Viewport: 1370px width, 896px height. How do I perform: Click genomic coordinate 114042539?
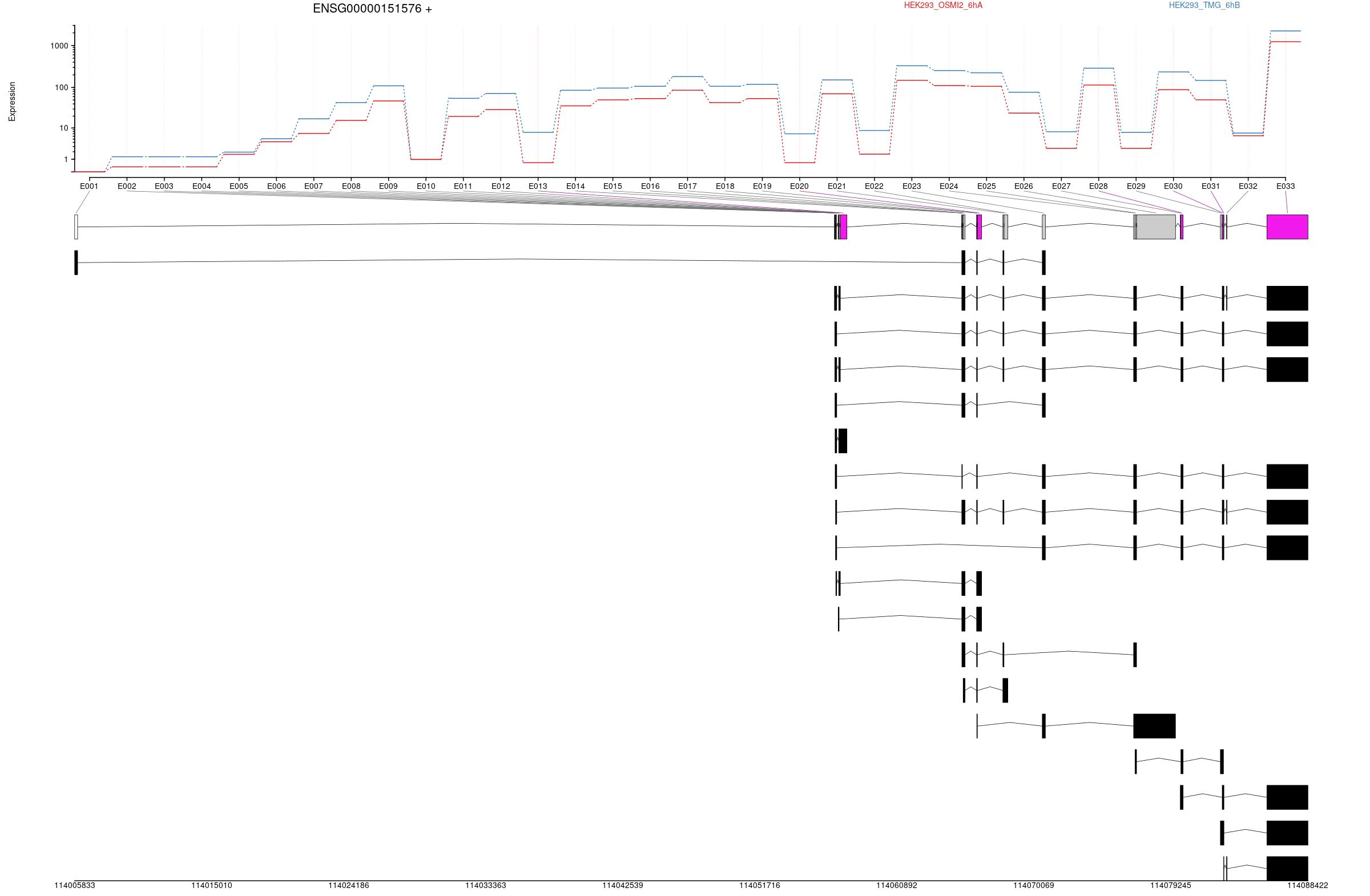(623, 885)
